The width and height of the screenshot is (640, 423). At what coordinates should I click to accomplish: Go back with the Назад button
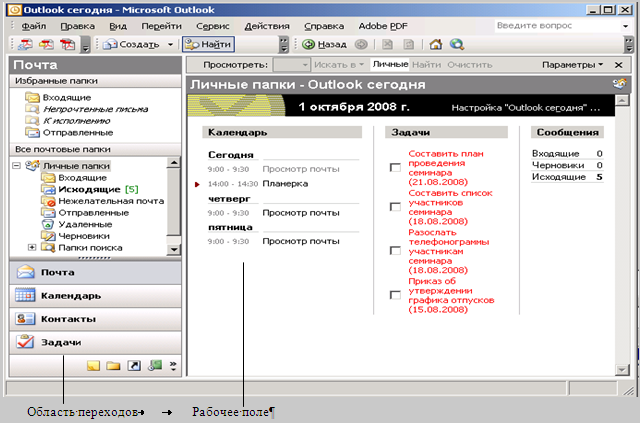[324, 44]
